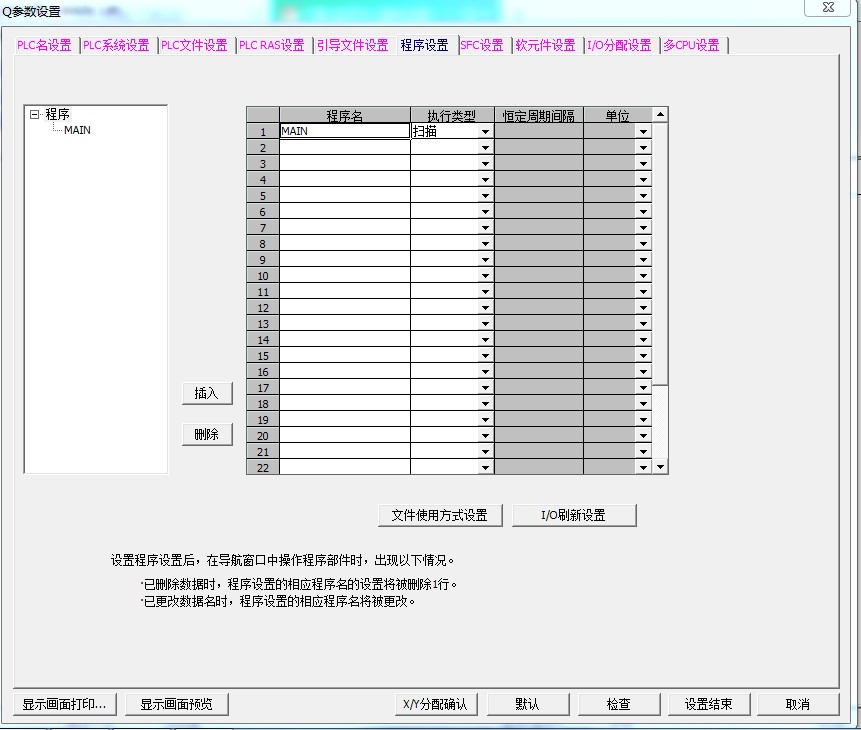This screenshot has width=861, height=730.
Task: Click the 程序名 cell in row 5
Action: 344,195
